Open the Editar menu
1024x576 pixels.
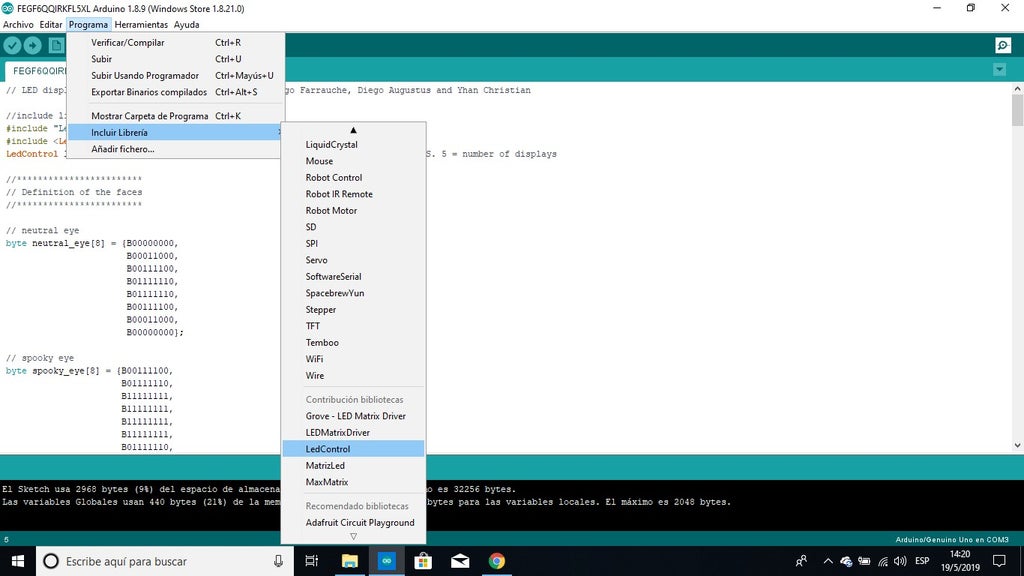click(x=51, y=24)
